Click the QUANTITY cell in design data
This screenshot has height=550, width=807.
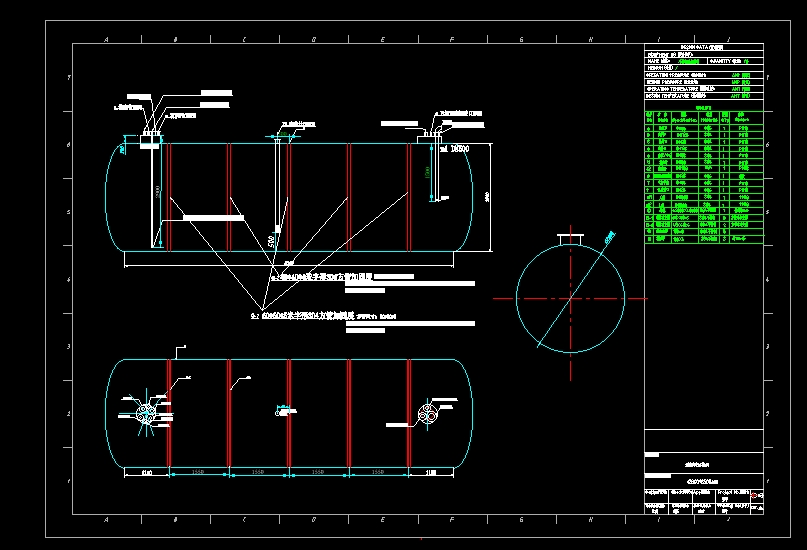[735, 61]
